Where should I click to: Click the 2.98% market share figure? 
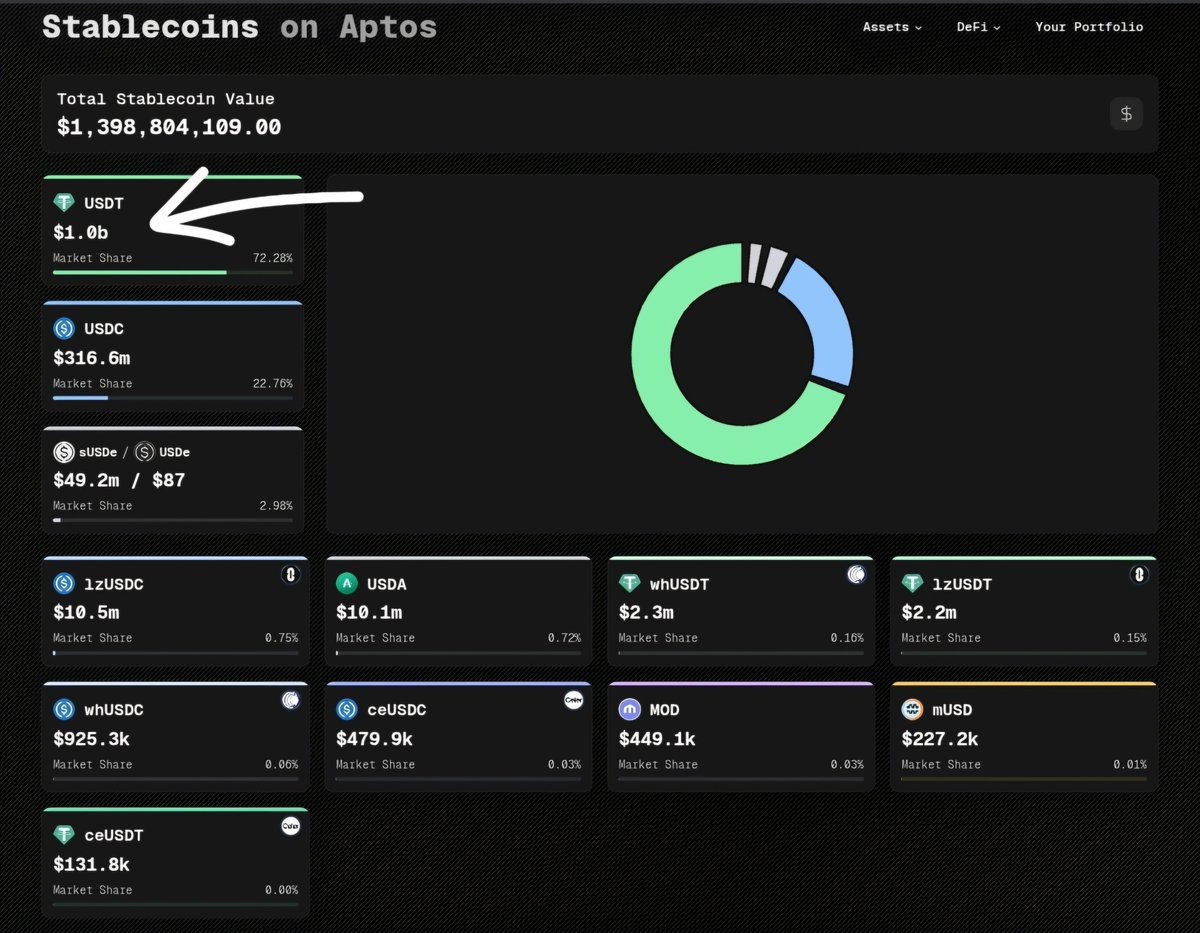click(x=276, y=506)
